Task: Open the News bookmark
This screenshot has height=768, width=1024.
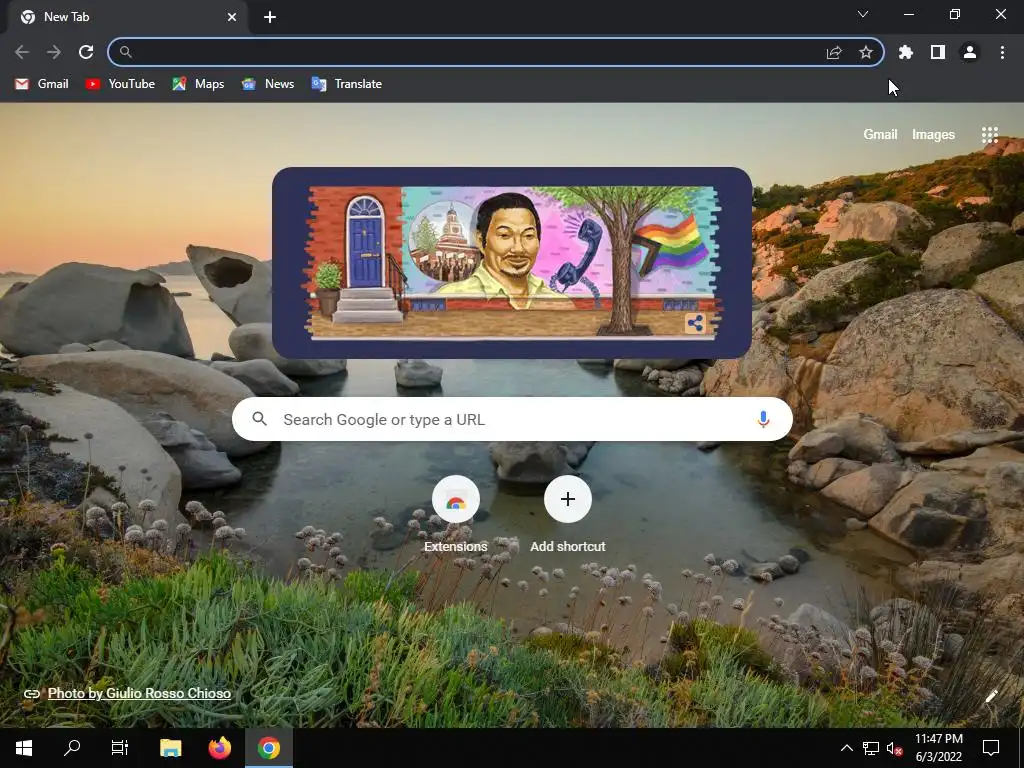Action: tap(268, 84)
